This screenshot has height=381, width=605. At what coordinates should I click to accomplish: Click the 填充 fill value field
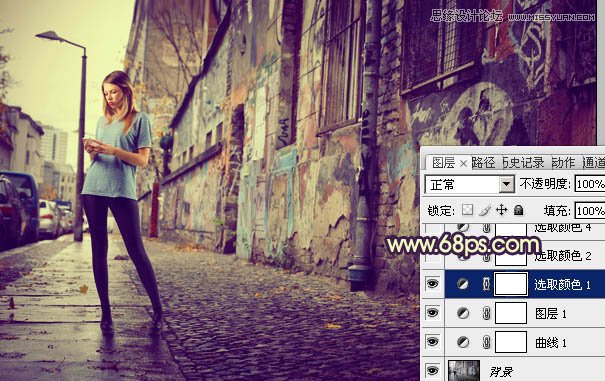[x=590, y=211]
